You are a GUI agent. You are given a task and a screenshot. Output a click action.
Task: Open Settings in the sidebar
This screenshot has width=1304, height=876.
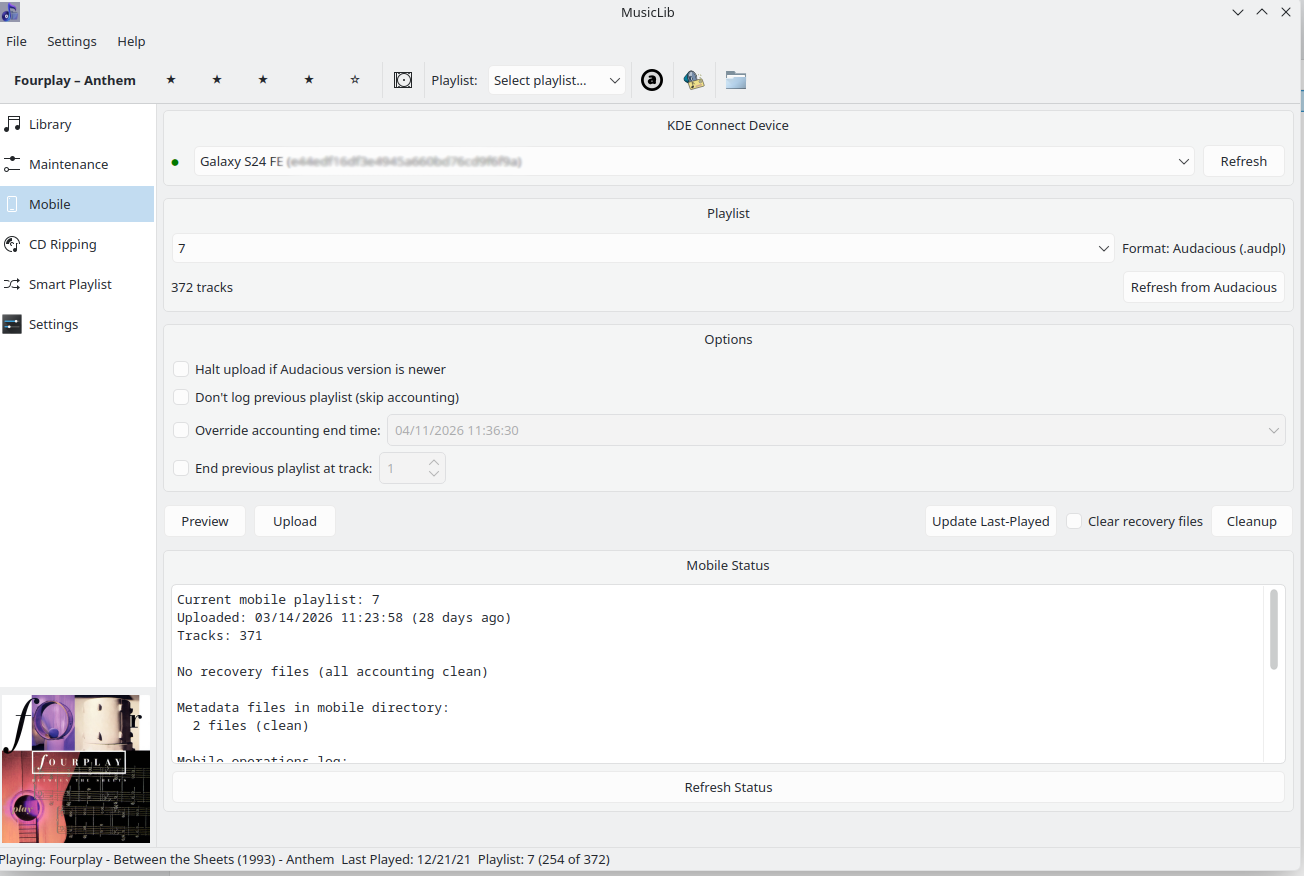coord(77,324)
